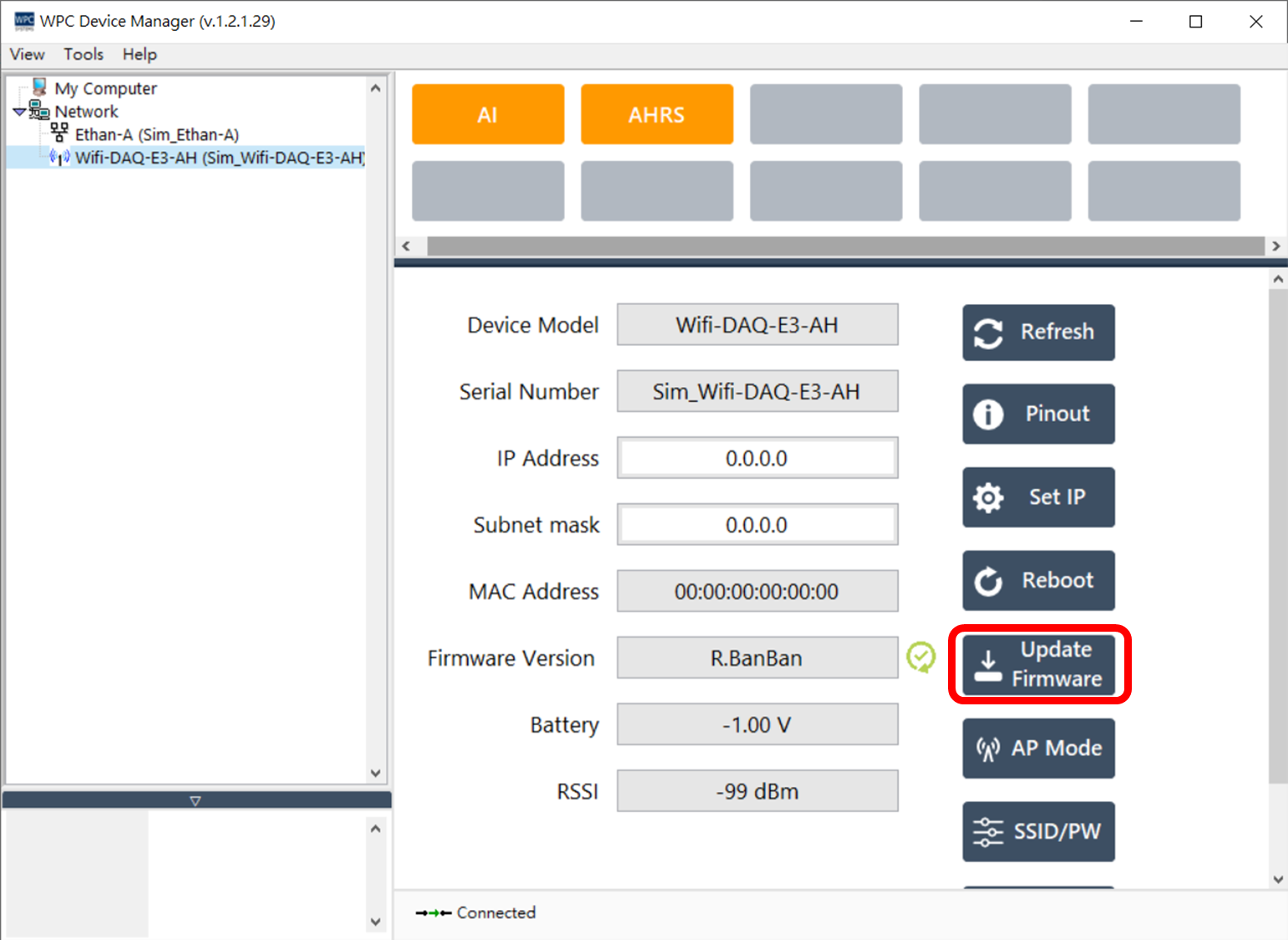The width and height of the screenshot is (1288, 940).
Task: Click the IP Address field
Action: pos(757,458)
